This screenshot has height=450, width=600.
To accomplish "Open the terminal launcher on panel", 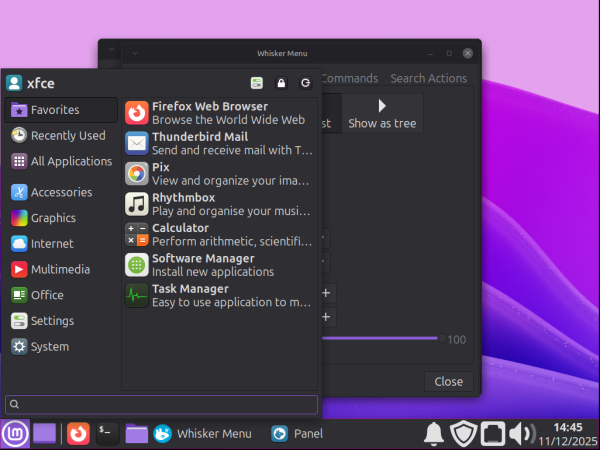I will [x=108, y=434].
